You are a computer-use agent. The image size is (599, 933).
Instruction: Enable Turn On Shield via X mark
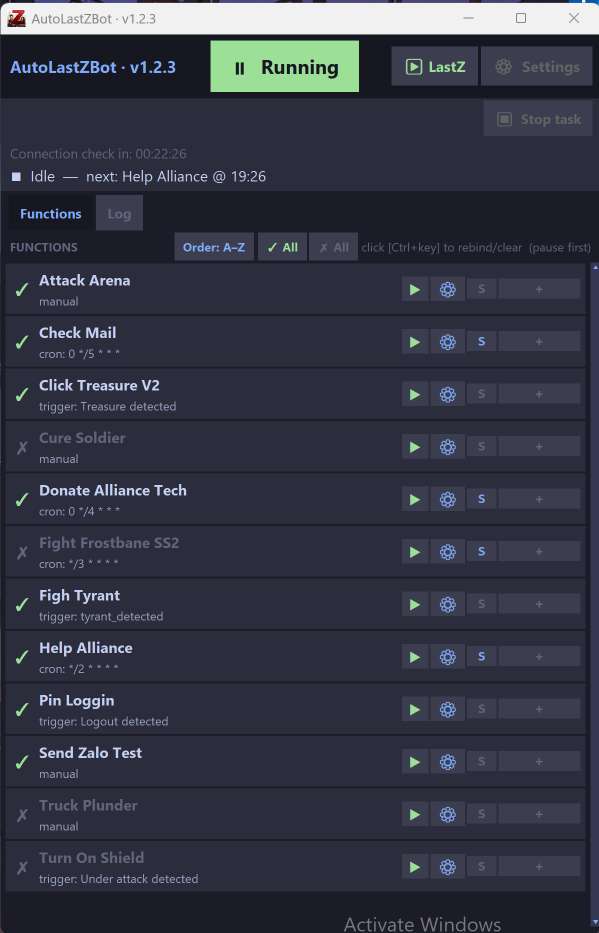click(x=22, y=868)
